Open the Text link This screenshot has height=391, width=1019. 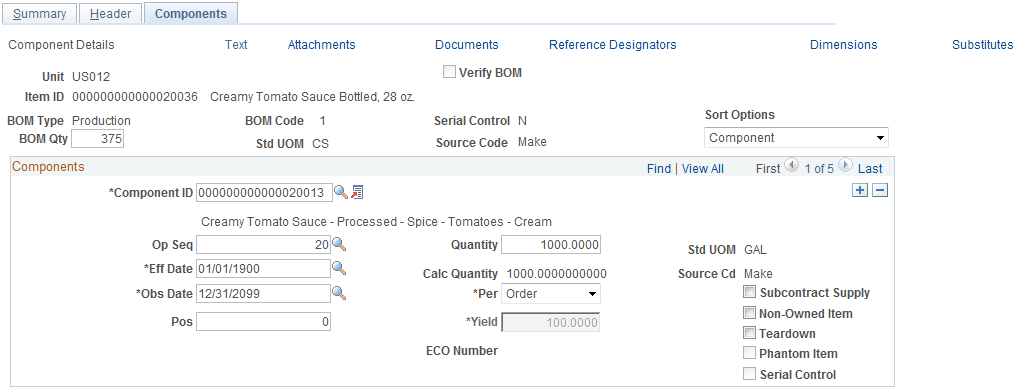(x=236, y=45)
